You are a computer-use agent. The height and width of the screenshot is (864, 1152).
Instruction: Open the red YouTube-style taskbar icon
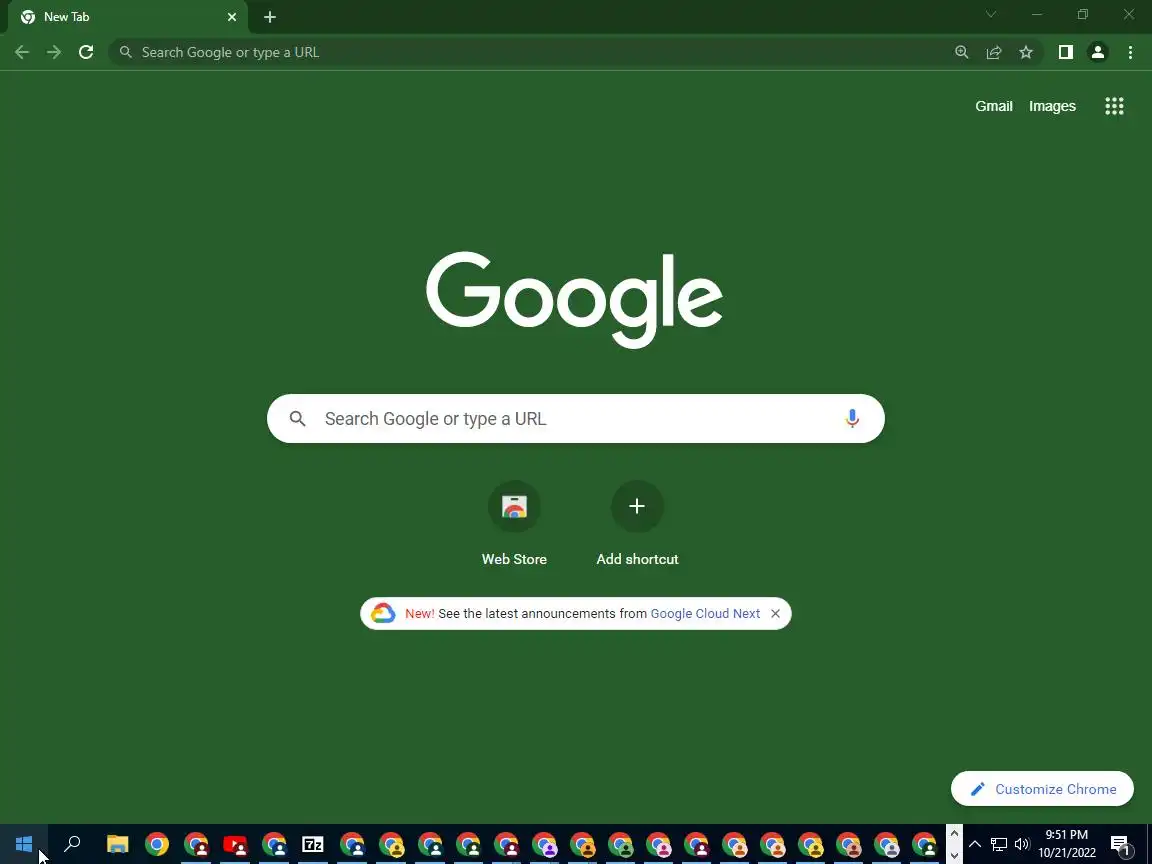pyautogui.click(x=235, y=844)
